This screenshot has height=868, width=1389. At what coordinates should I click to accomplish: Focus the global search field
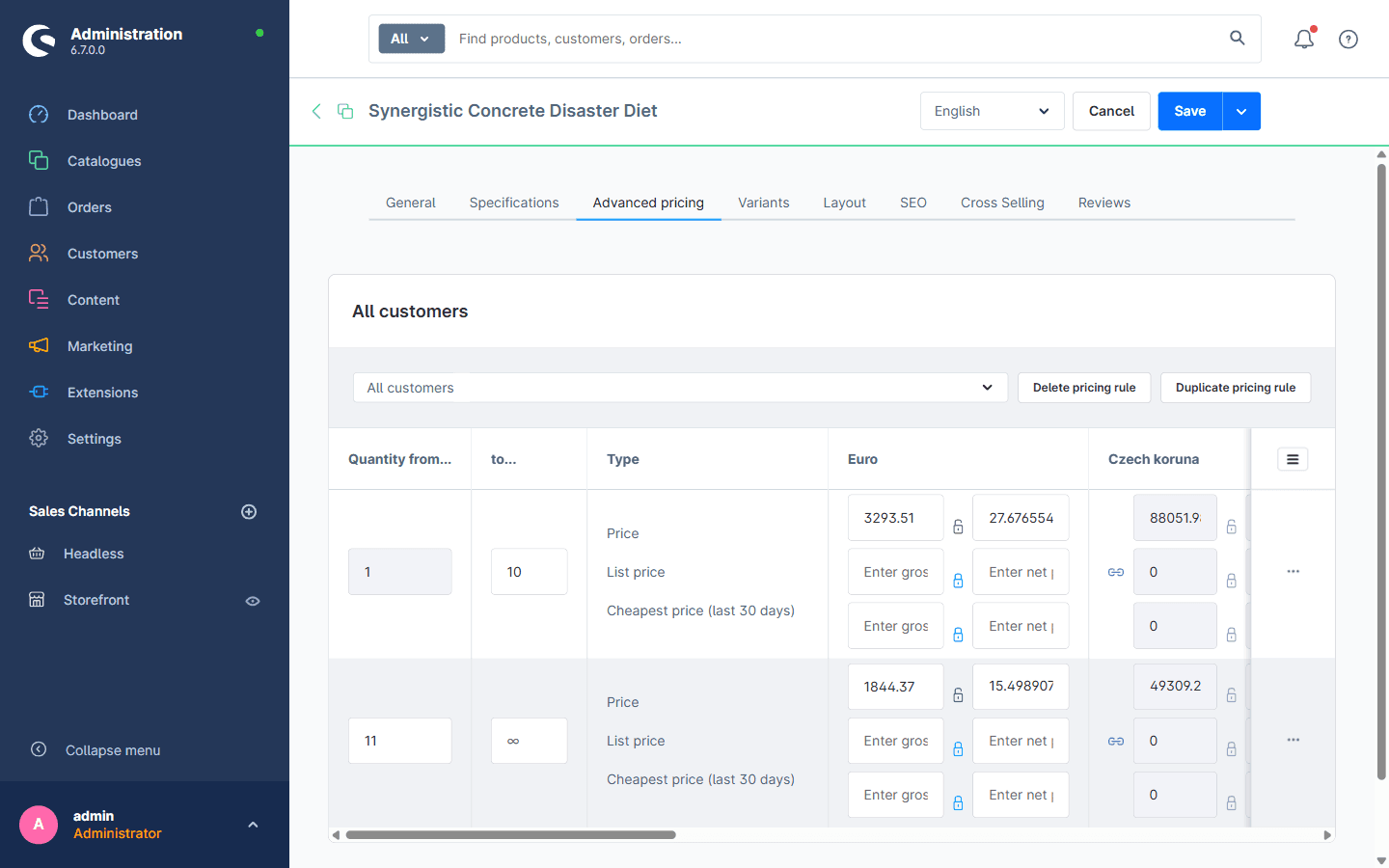pos(834,39)
